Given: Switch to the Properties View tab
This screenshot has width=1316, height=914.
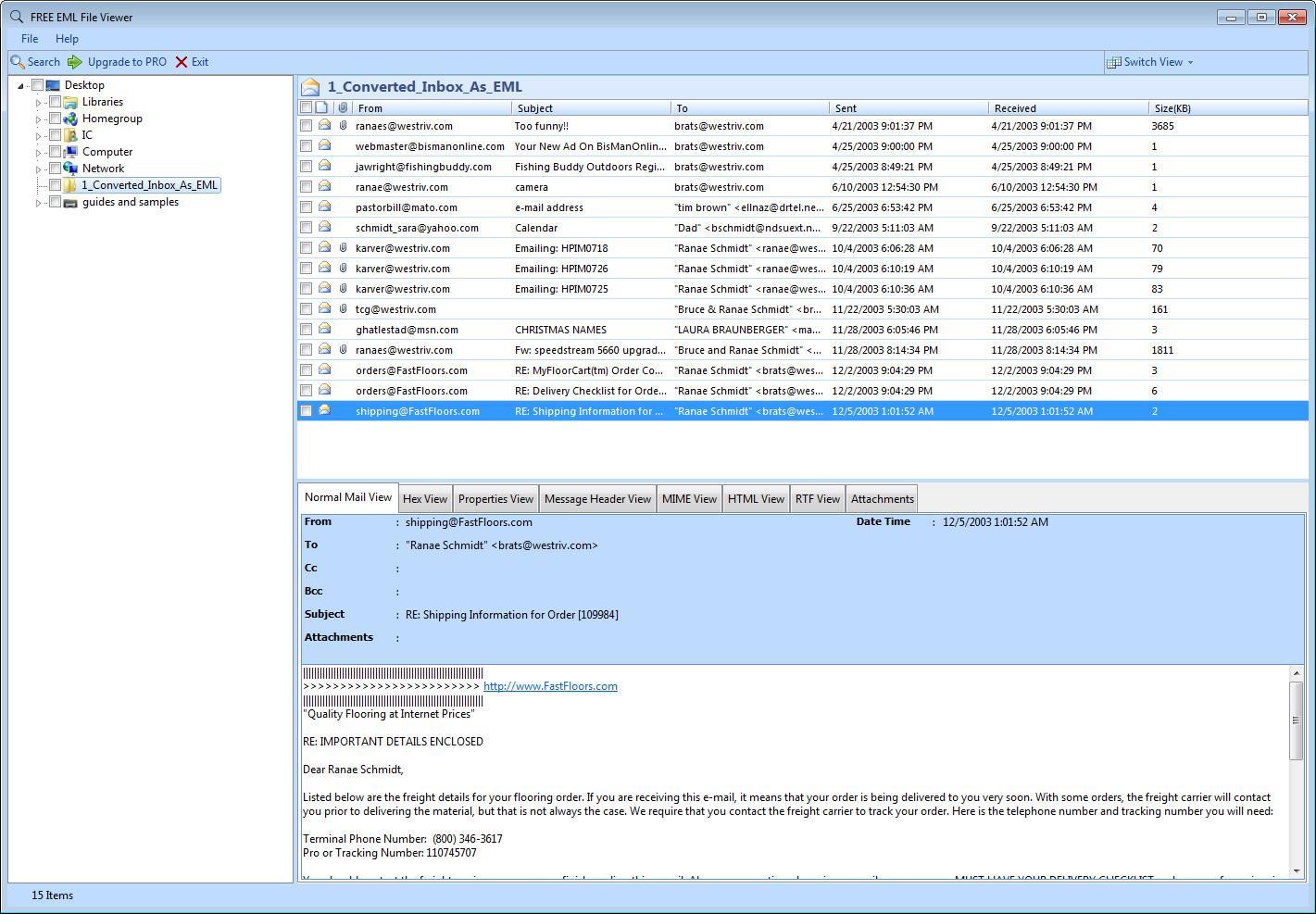Looking at the screenshot, I should 495,498.
